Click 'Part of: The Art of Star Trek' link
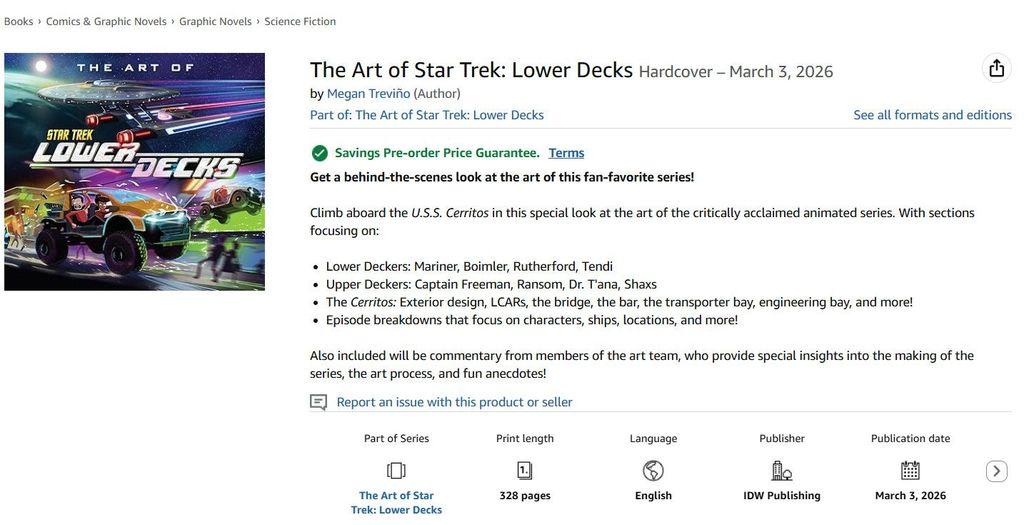The image size is (1024, 525). [426, 115]
